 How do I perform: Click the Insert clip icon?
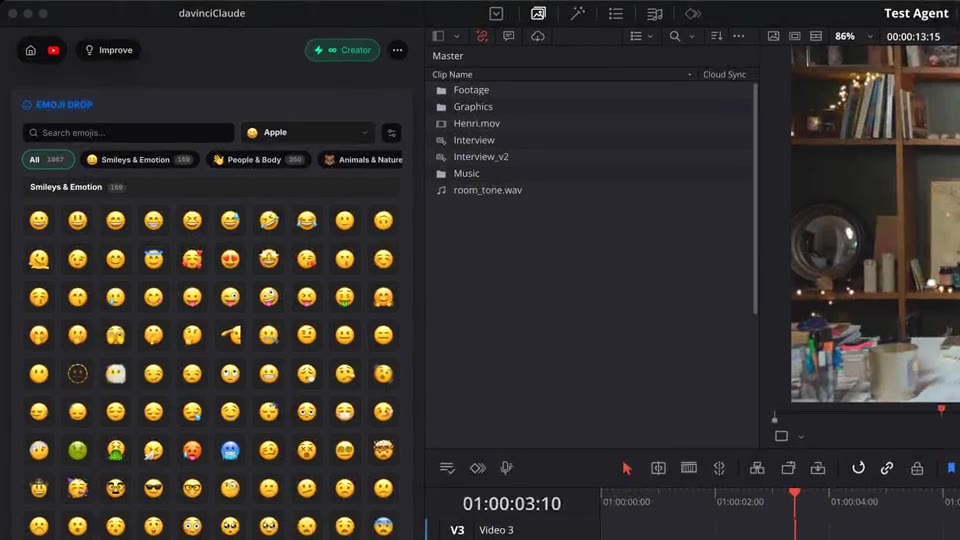pos(757,468)
